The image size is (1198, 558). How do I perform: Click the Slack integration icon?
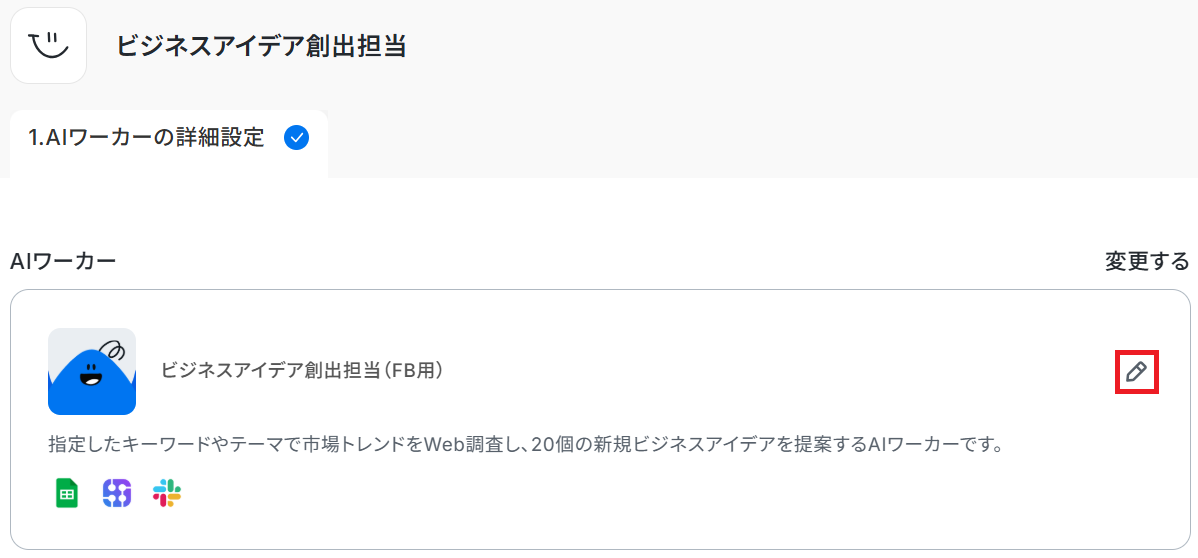pyautogui.click(x=167, y=494)
